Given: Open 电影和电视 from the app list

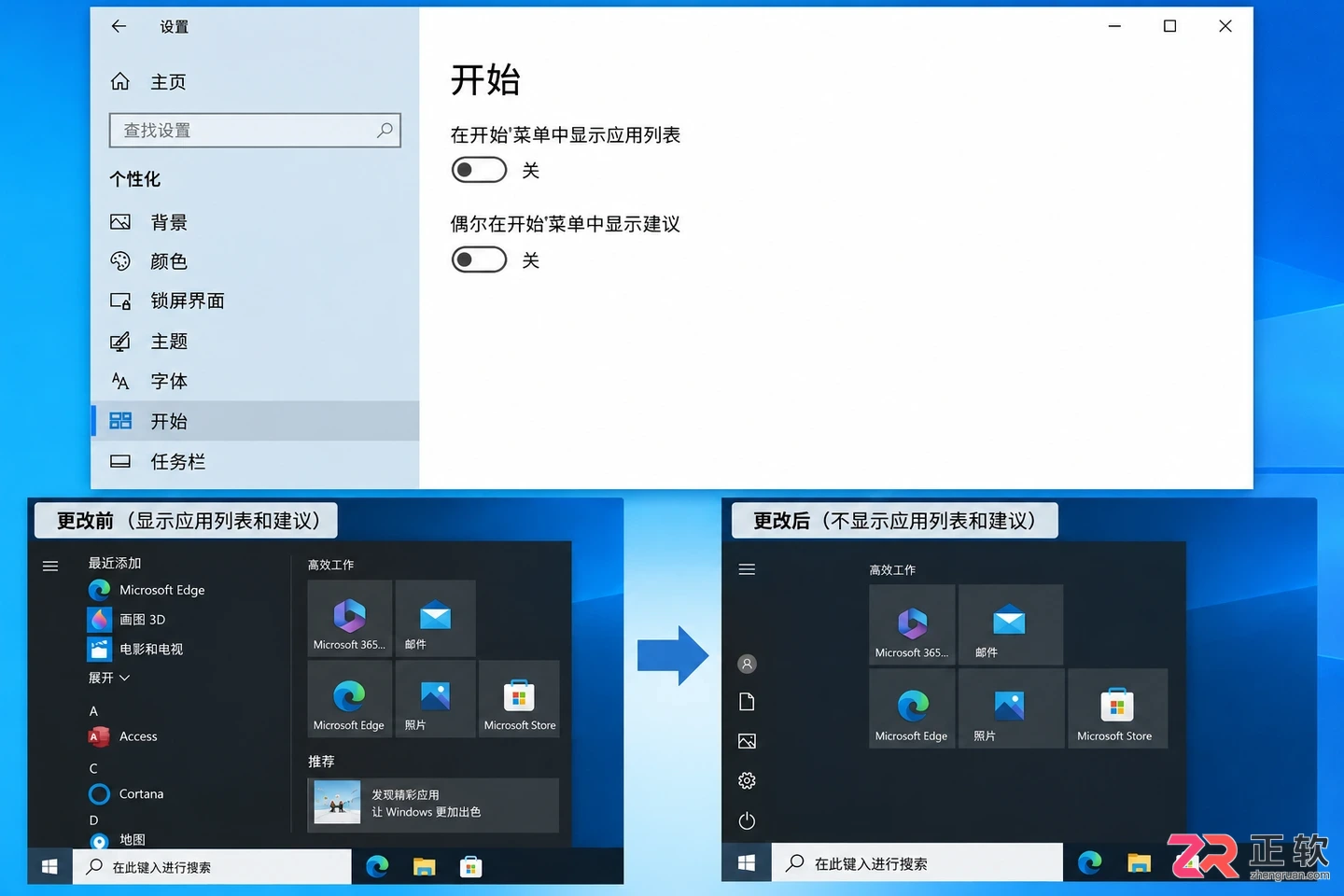Looking at the screenshot, I should [135, 649].
